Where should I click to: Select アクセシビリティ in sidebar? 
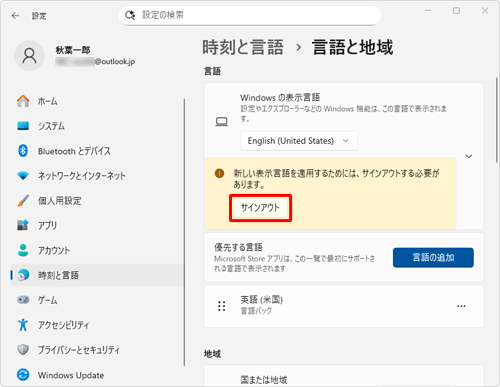tap(97, 325)
